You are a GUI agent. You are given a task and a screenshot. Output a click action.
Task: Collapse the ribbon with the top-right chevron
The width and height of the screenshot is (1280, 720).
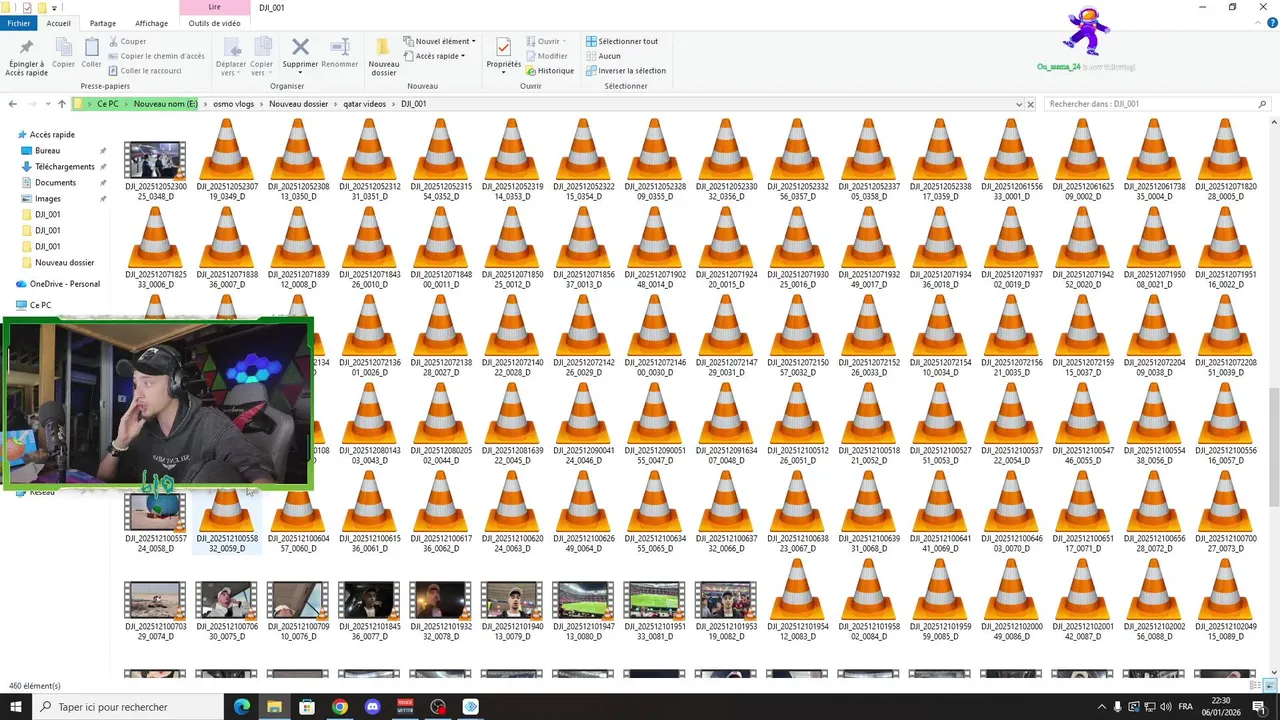point(1256,23)
